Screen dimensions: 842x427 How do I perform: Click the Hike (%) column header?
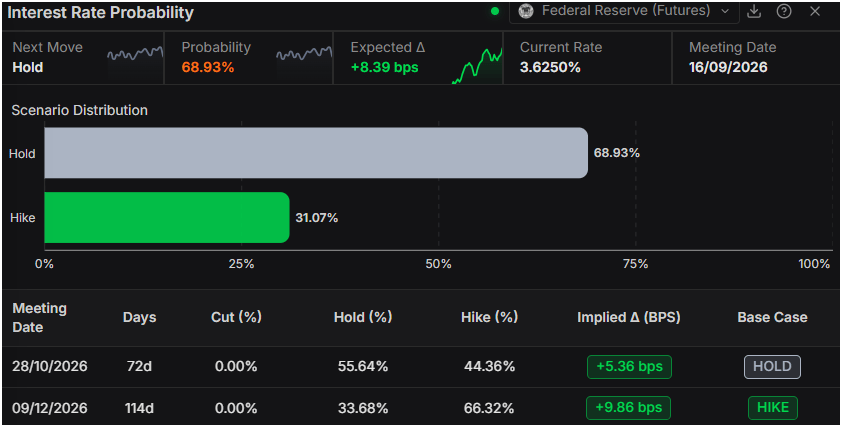[x=489, y=317]
